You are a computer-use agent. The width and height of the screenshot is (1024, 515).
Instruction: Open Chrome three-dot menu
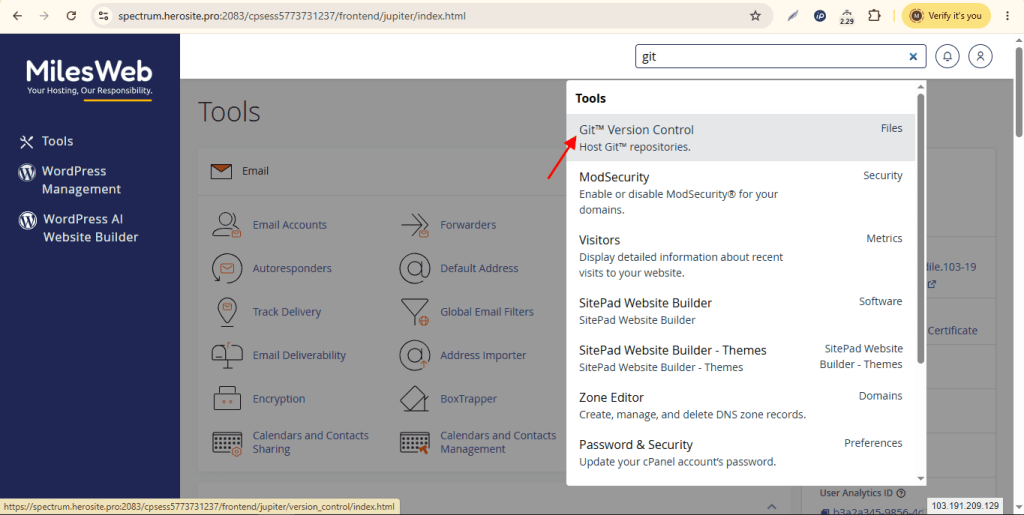[1008, 16]
